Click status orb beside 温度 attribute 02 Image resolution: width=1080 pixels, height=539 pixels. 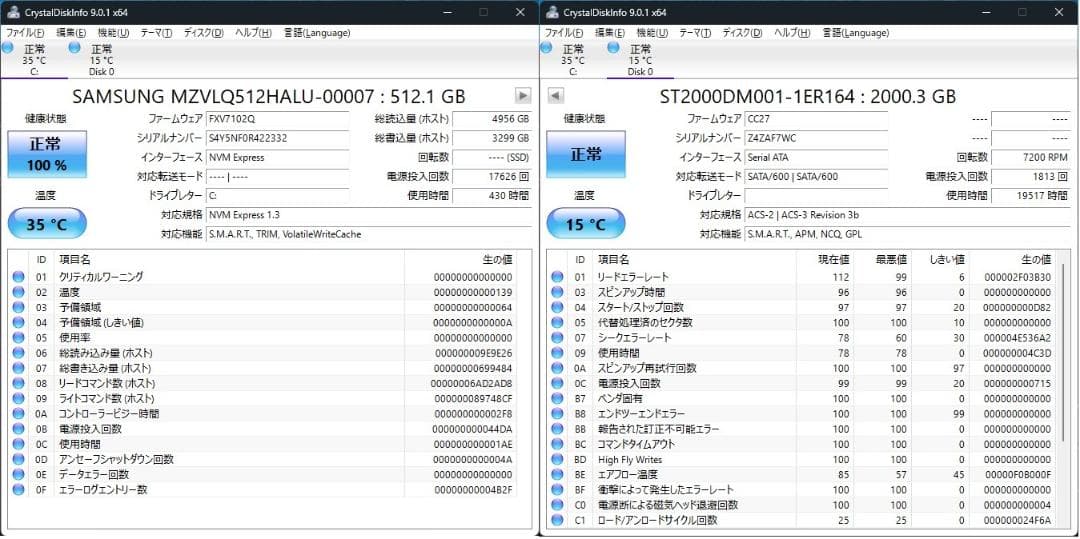[x=18, y=292]
